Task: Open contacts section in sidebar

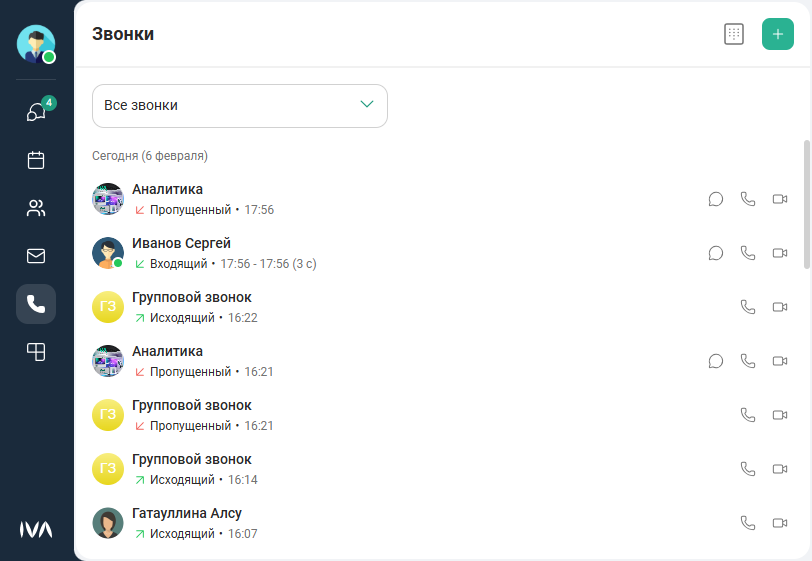Action: tap(36, 208)
